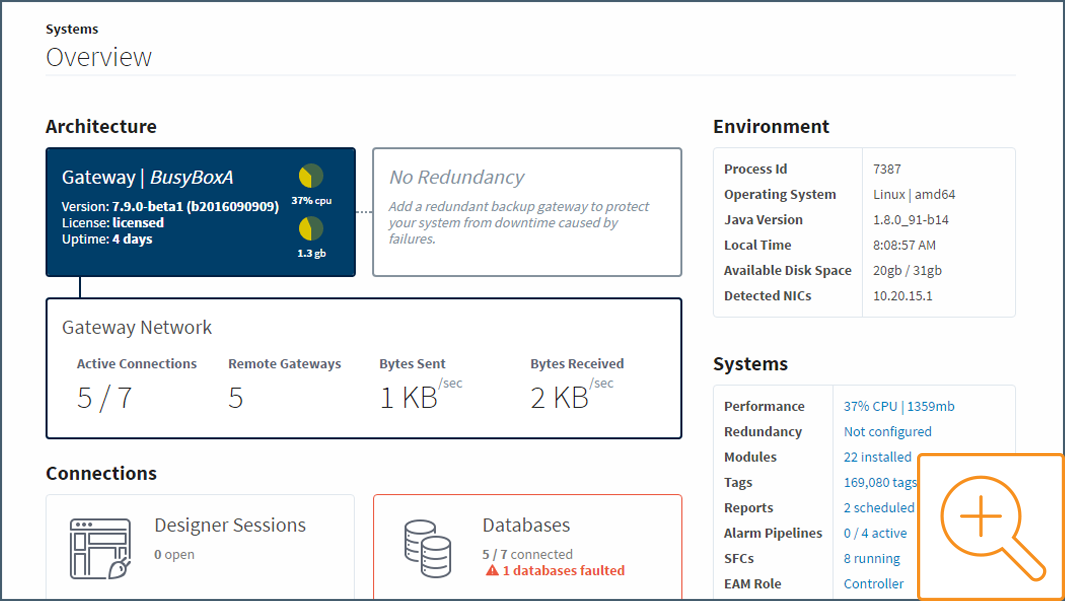View the 8 running SFCs
This screenshot has height=601, width=1065.
(x=871, y=558)
